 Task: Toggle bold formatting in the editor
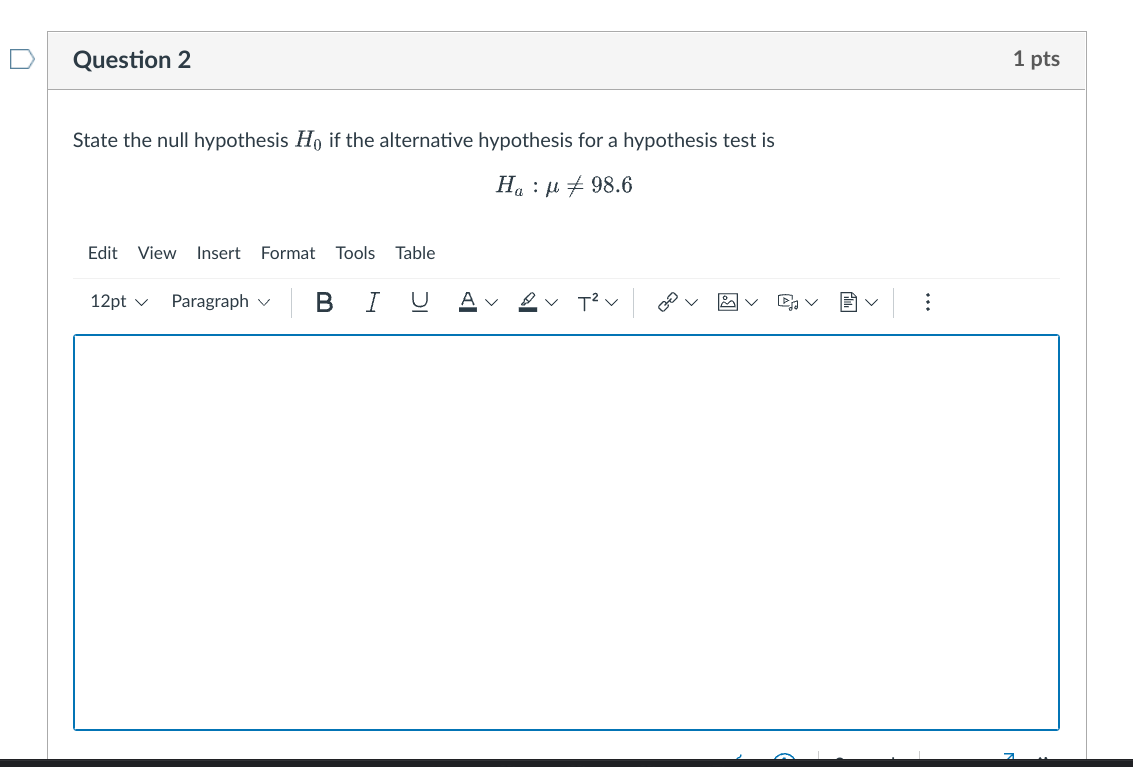coord(324,302)
